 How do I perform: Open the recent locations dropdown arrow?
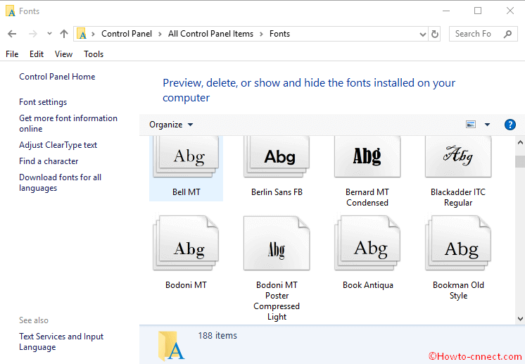(x=50, y=33)
